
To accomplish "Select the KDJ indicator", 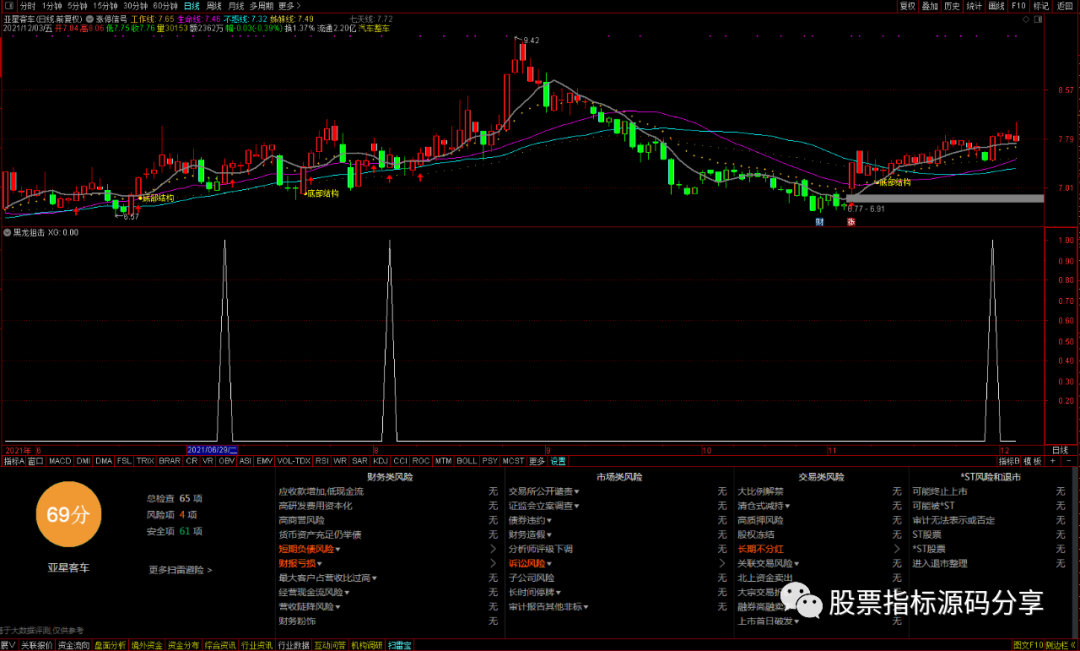I will (380, 461).
